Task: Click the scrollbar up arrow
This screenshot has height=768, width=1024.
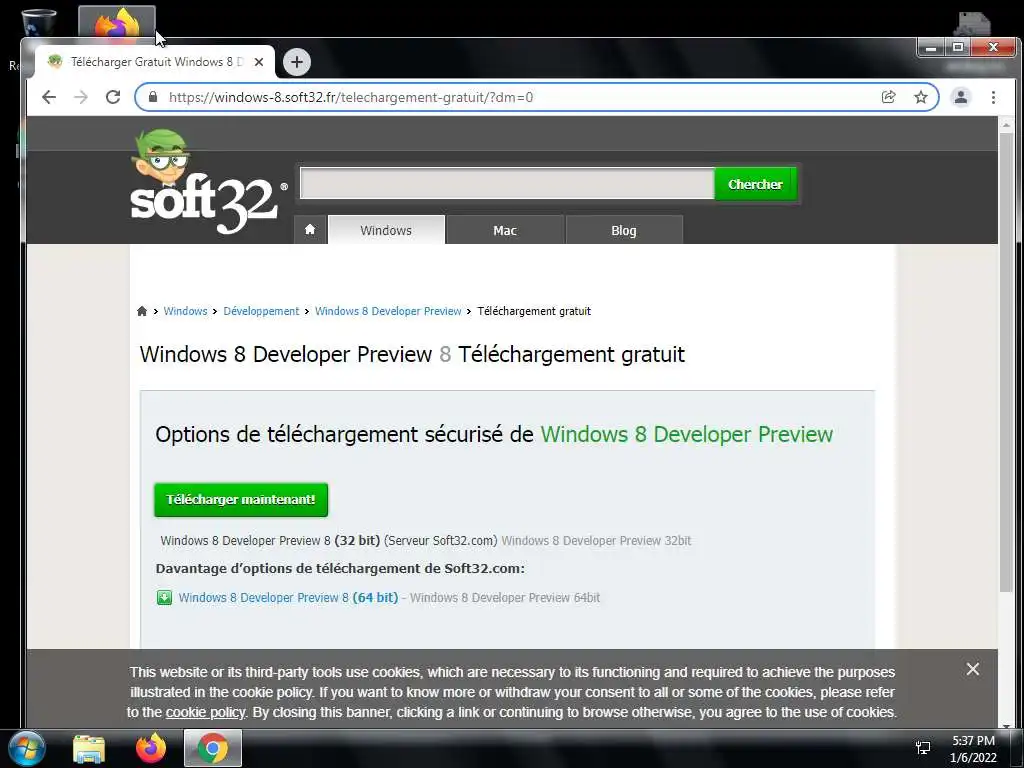Action: tap(1006, 124)
